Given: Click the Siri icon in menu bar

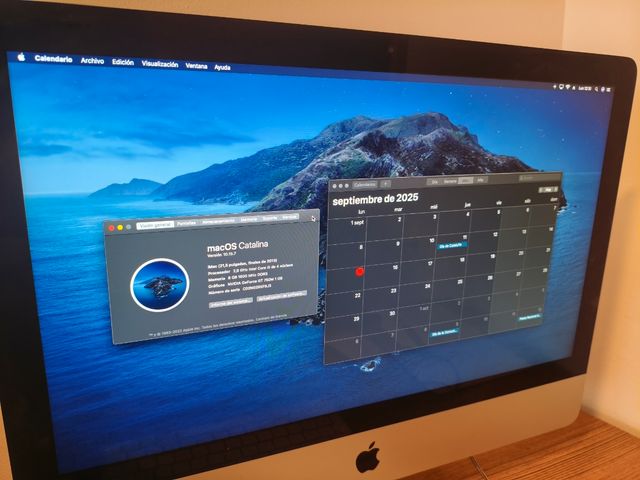Looking at the screenshot, I should click(602, 89).
